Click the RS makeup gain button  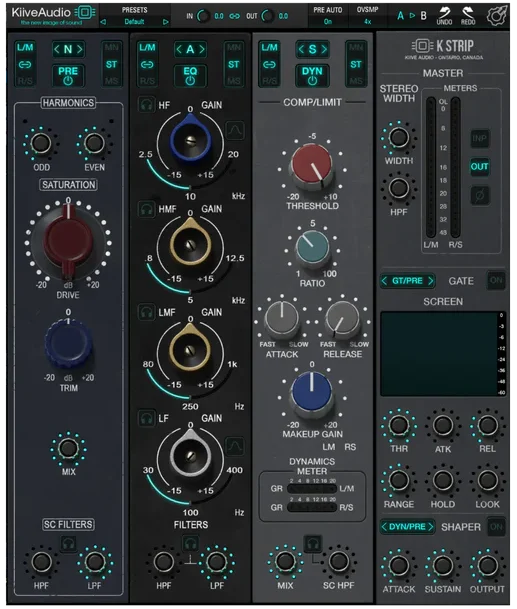[x=350, y=447]
